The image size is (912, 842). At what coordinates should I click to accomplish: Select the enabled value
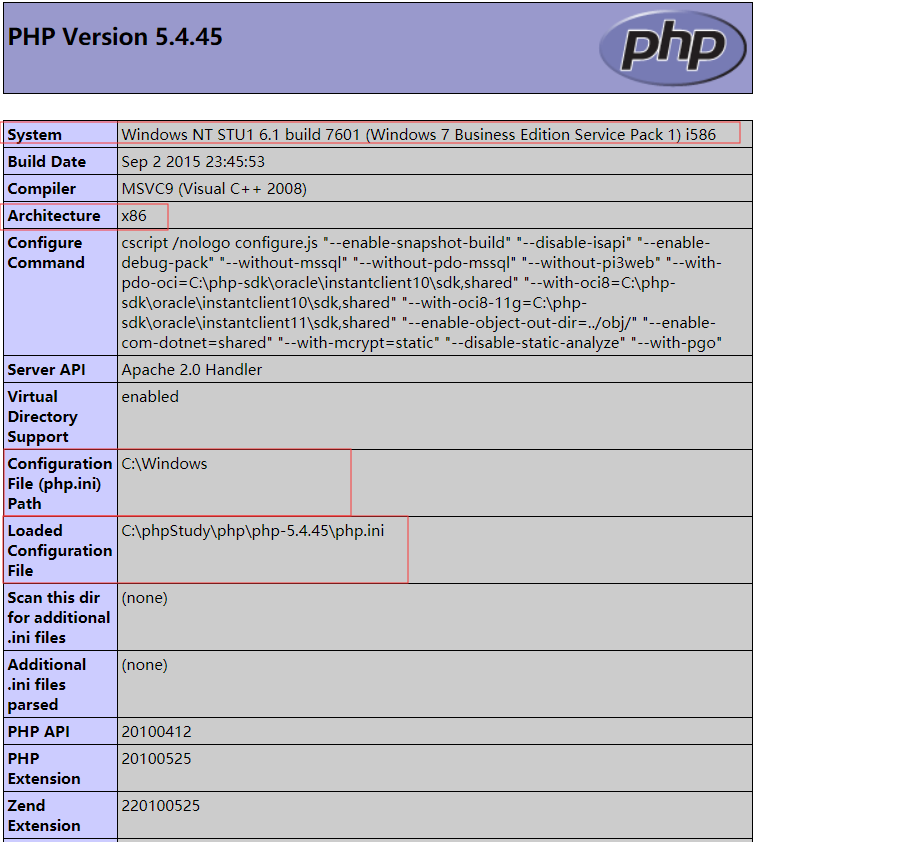click(x=150, y=397)
